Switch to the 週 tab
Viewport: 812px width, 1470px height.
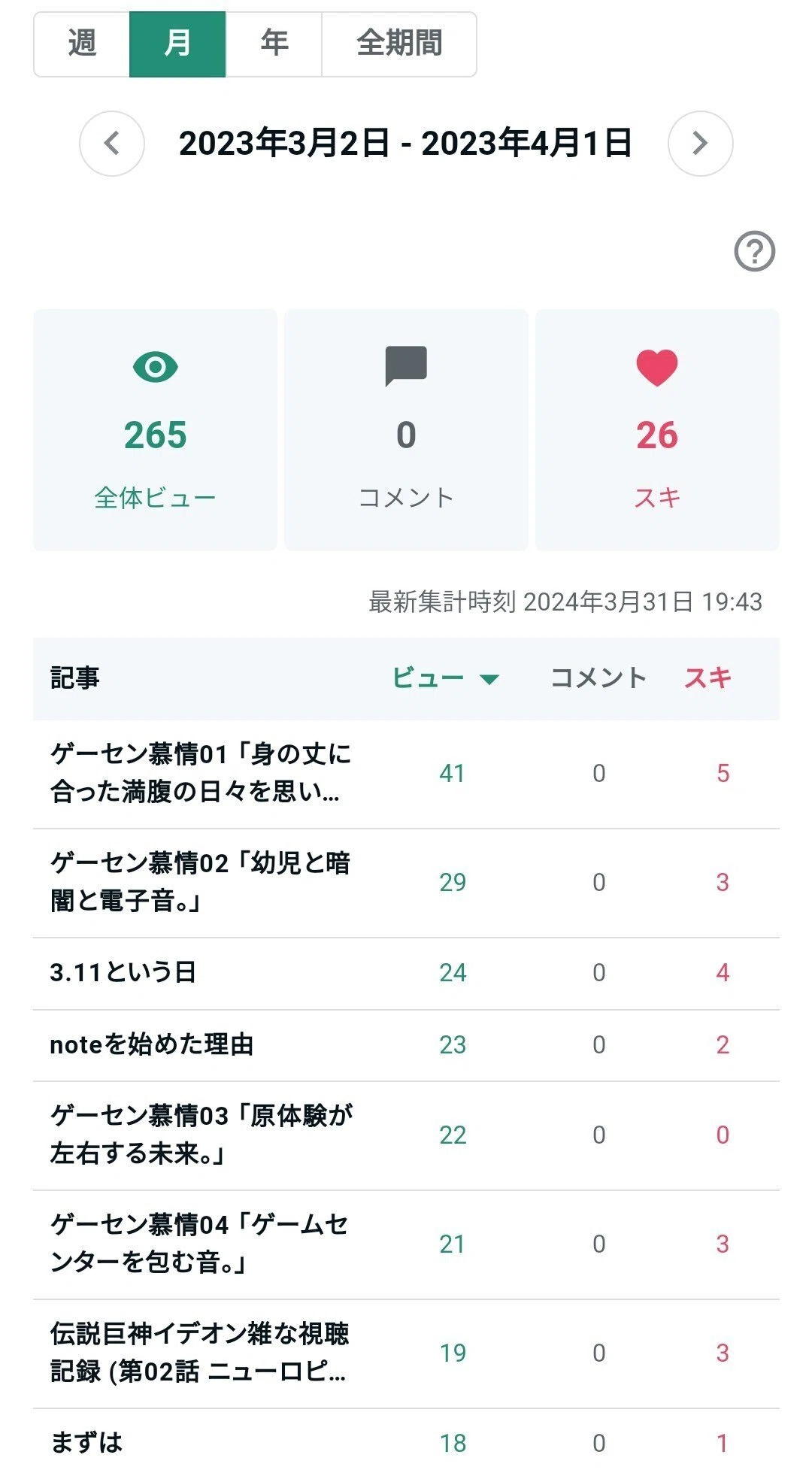point(82,44)
